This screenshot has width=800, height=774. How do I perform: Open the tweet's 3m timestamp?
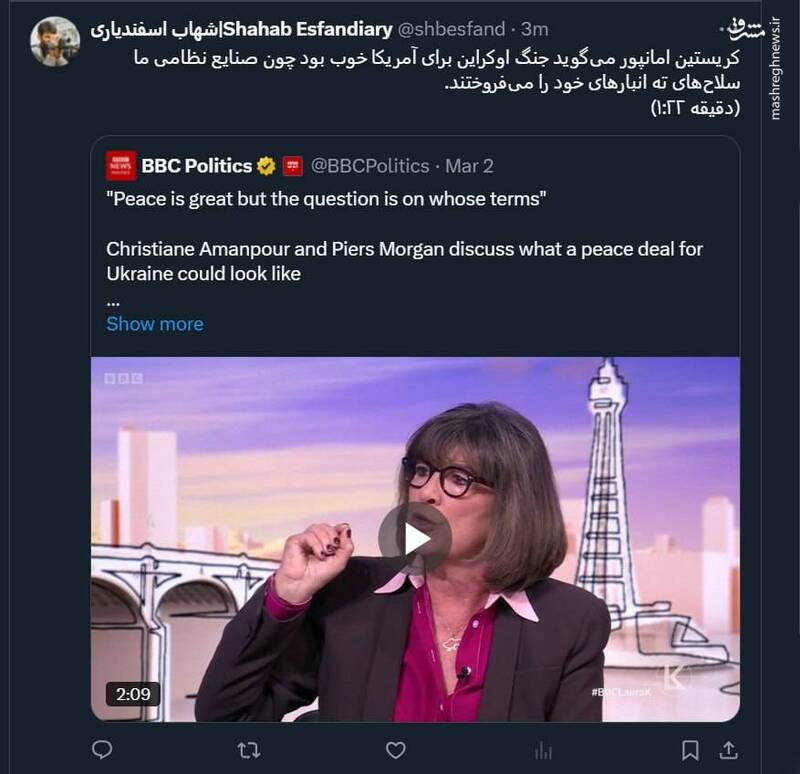coord(535,30)
